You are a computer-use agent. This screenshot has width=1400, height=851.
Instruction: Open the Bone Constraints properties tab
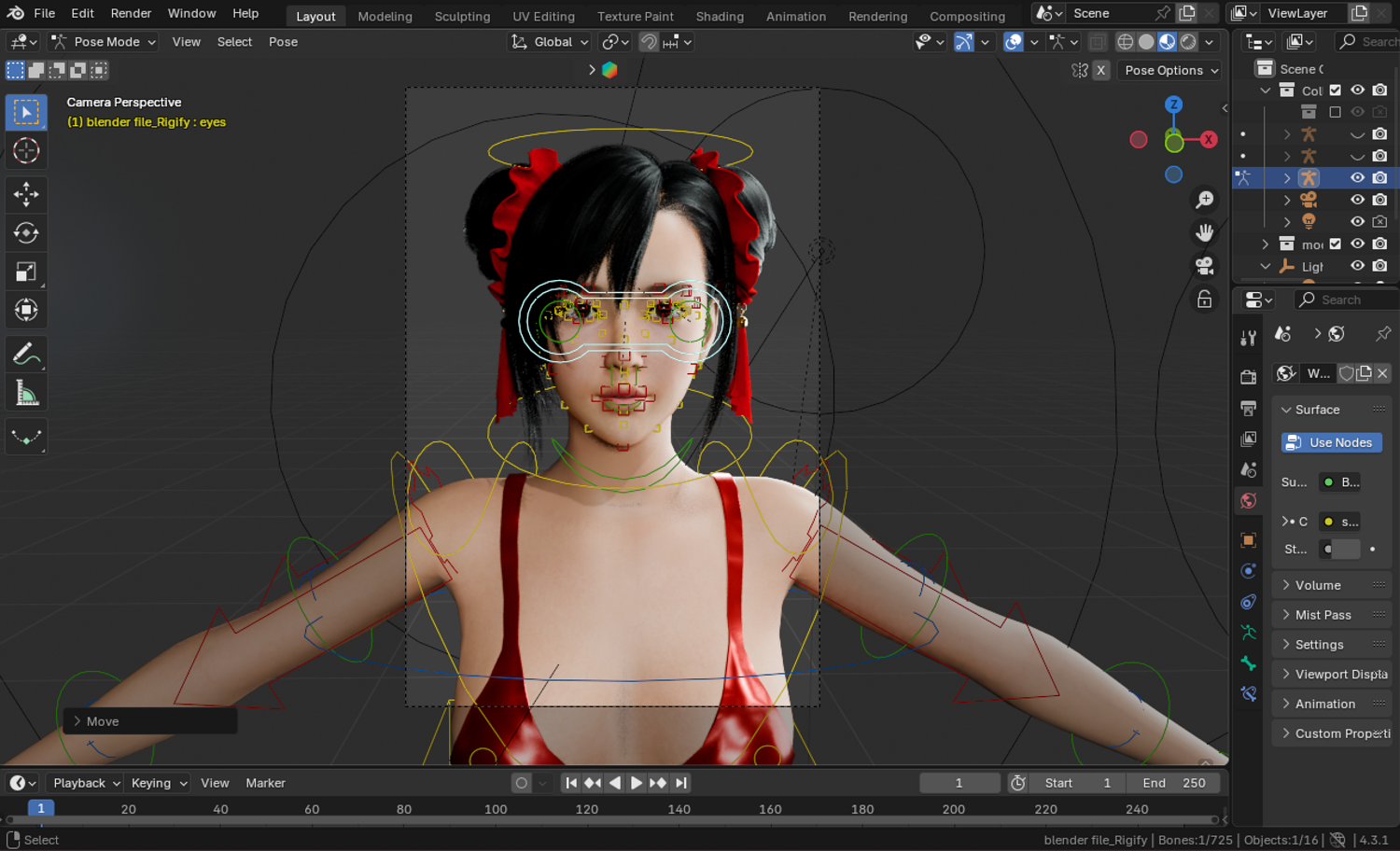pyautogui.click(x=1248, y=694)
